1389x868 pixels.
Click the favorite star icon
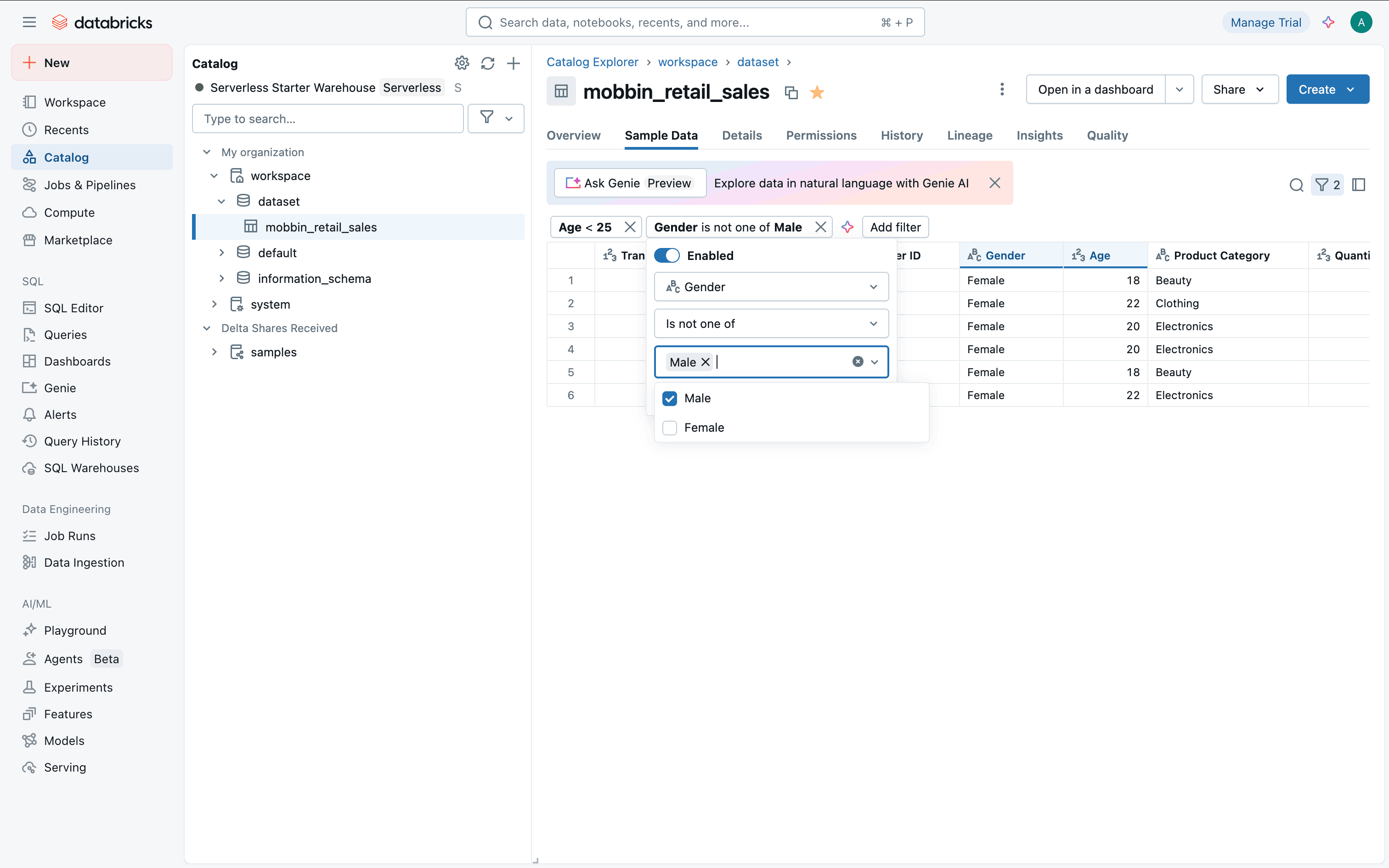tap(817, 92)
